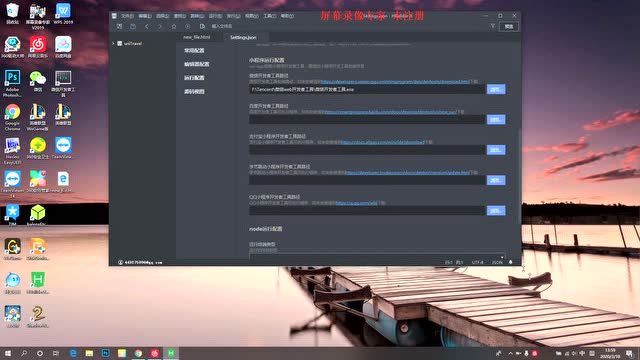
Task: Open Adobe Photoshop desktop shortcut
Action: pos(13,83)
